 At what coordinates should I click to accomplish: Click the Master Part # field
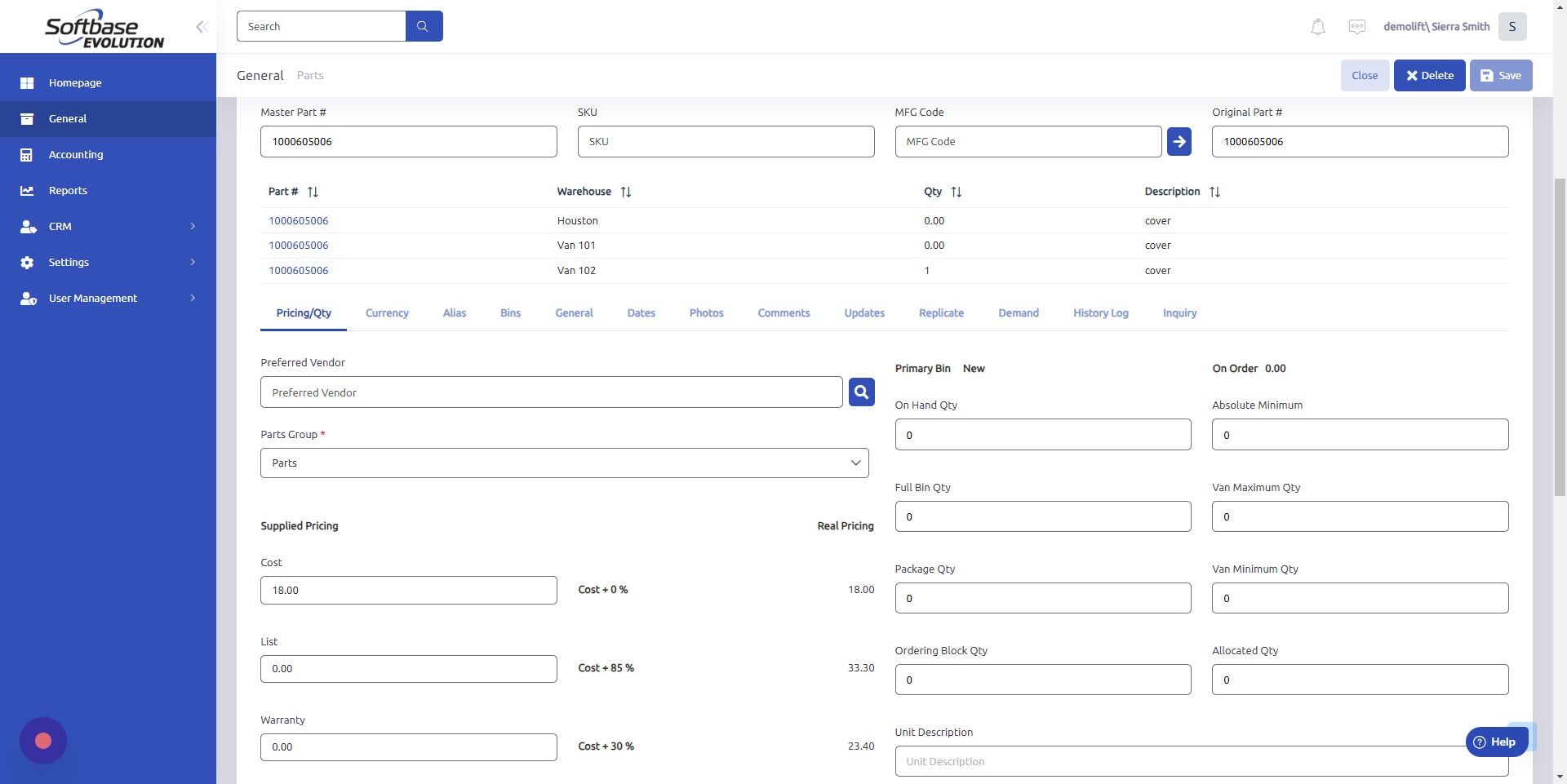tap(409, 141)
